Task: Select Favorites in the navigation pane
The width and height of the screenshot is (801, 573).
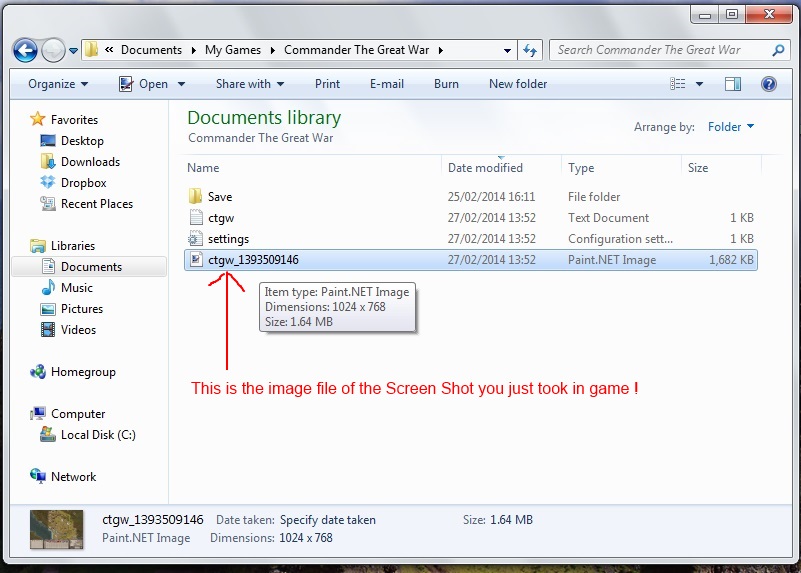Action: coord(74,120)
